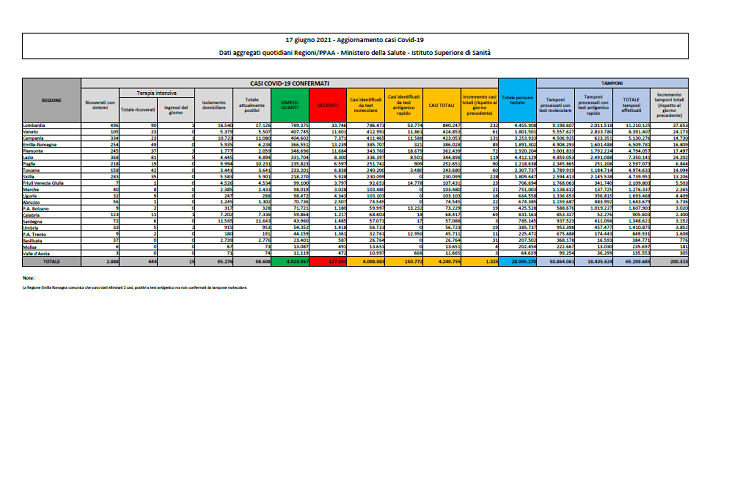This screenshot has height=480, width=740.
Task: Select the Ricoverati con sintomi header
Action: point(102,102)
